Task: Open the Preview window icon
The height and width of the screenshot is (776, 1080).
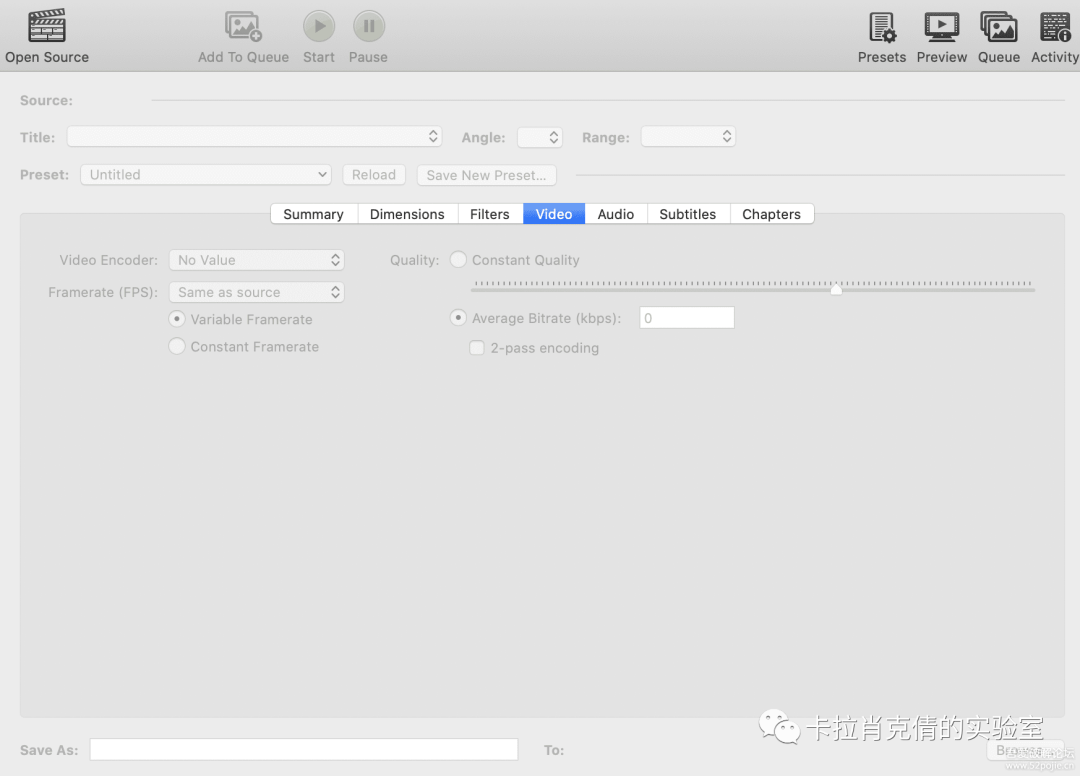Action: (941, 25)
